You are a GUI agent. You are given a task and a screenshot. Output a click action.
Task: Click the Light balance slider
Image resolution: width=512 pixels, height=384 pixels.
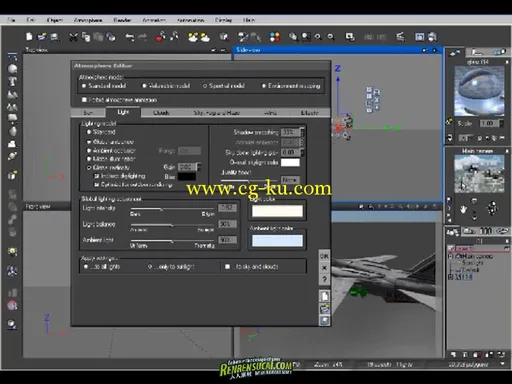172,225
